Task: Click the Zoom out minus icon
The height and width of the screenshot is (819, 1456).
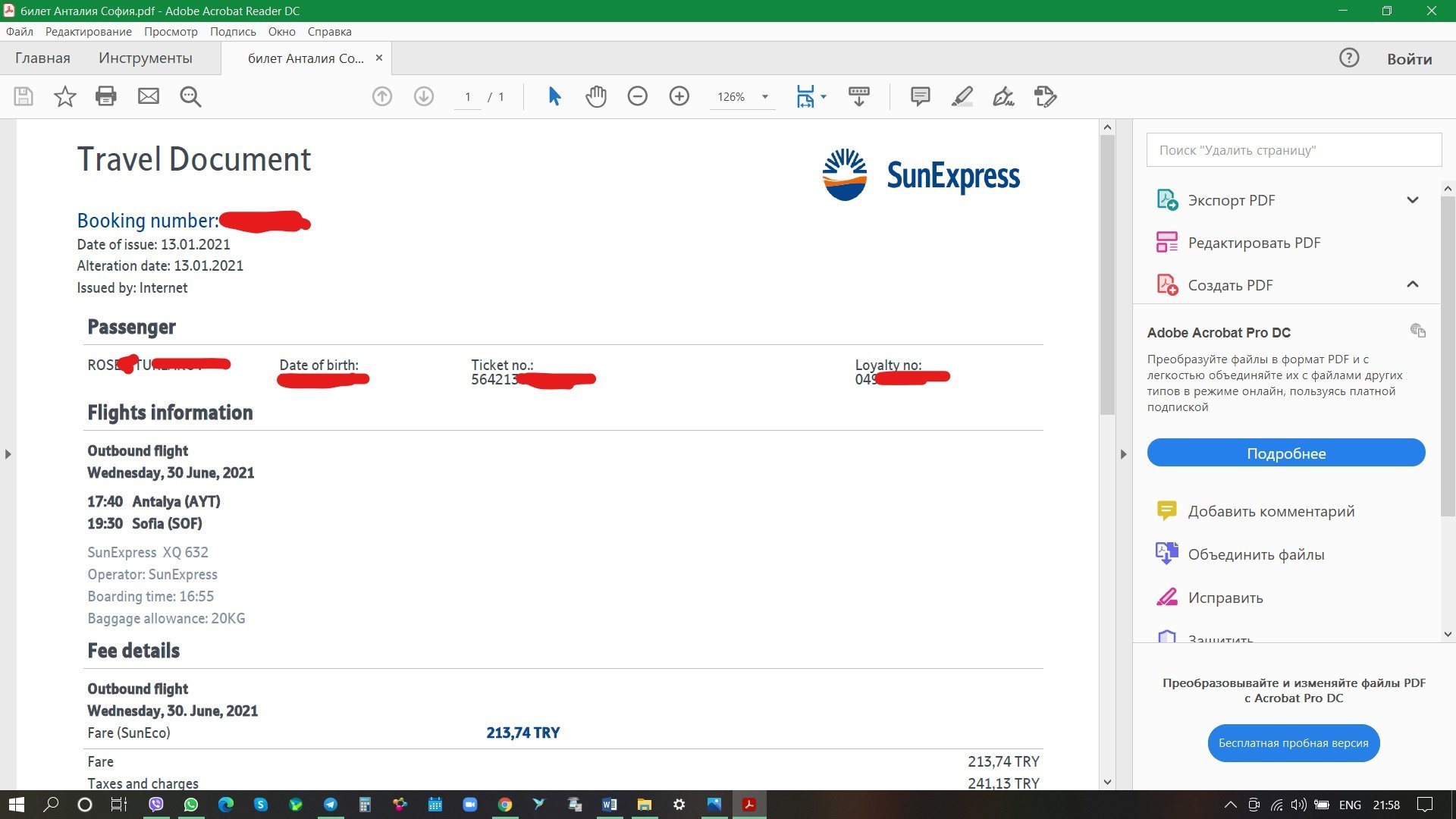Action: [638, 96]
